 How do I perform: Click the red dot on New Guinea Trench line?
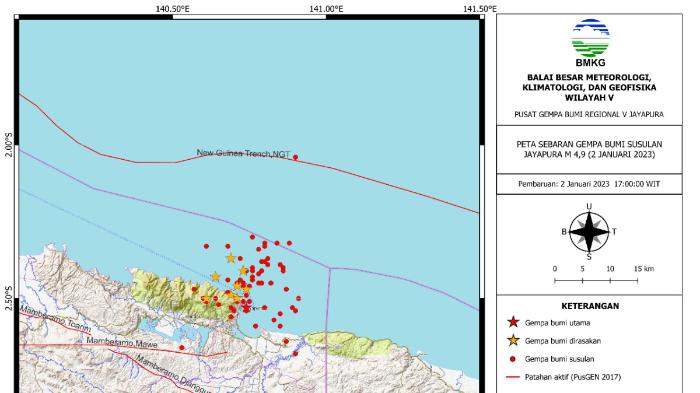pos(295,157)
